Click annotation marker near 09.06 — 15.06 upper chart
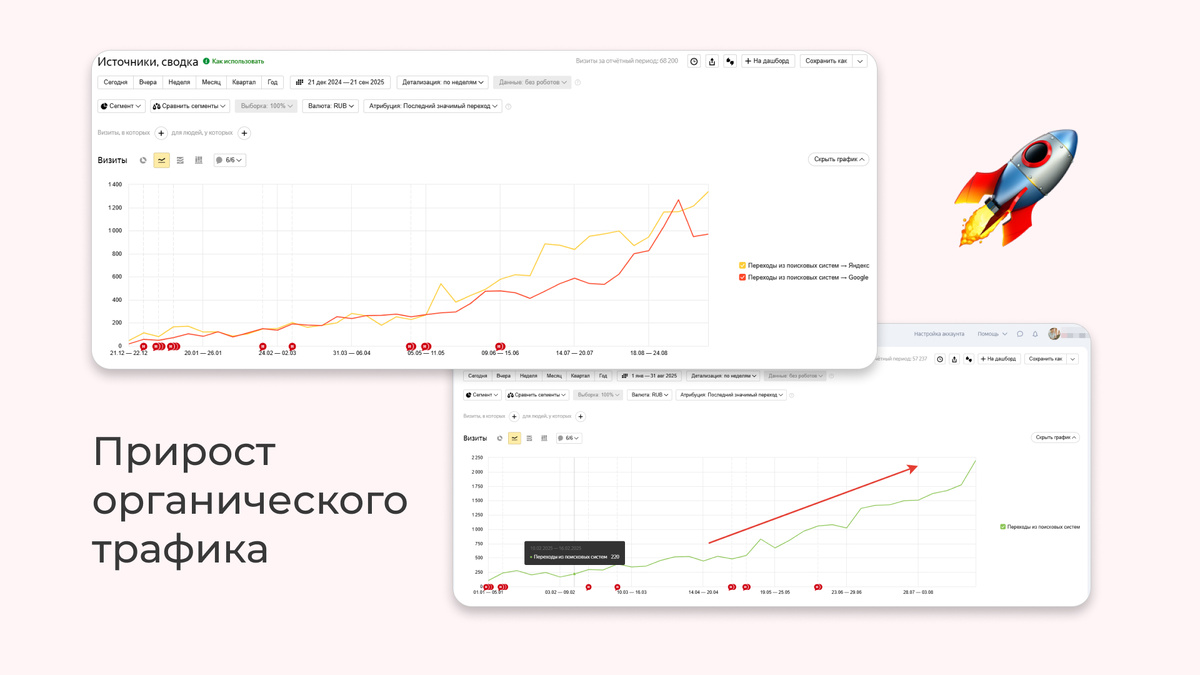 click(x=500, y=346)
